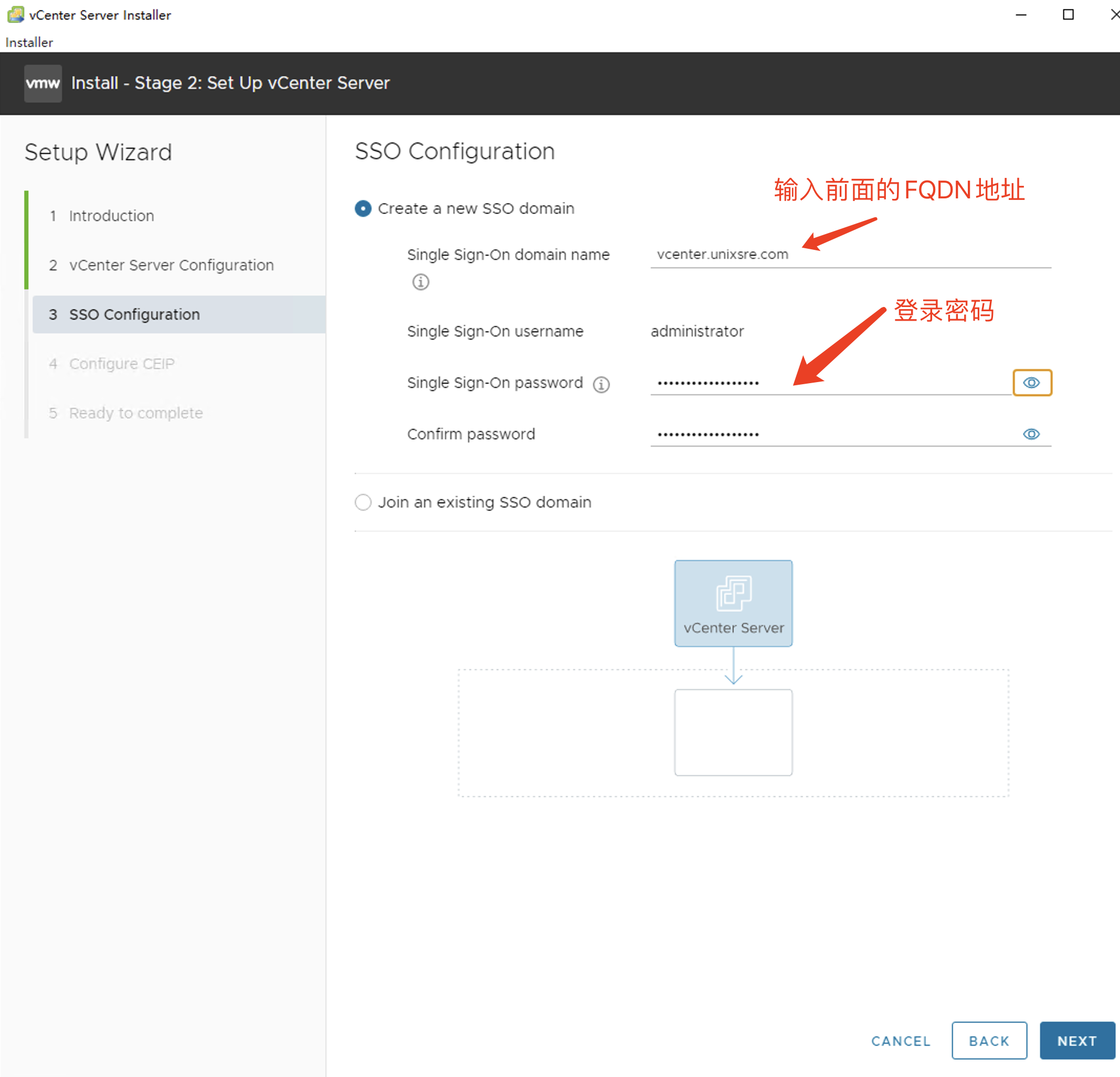Toggle password visibility for Confirm password

(x=1032, y=433)
